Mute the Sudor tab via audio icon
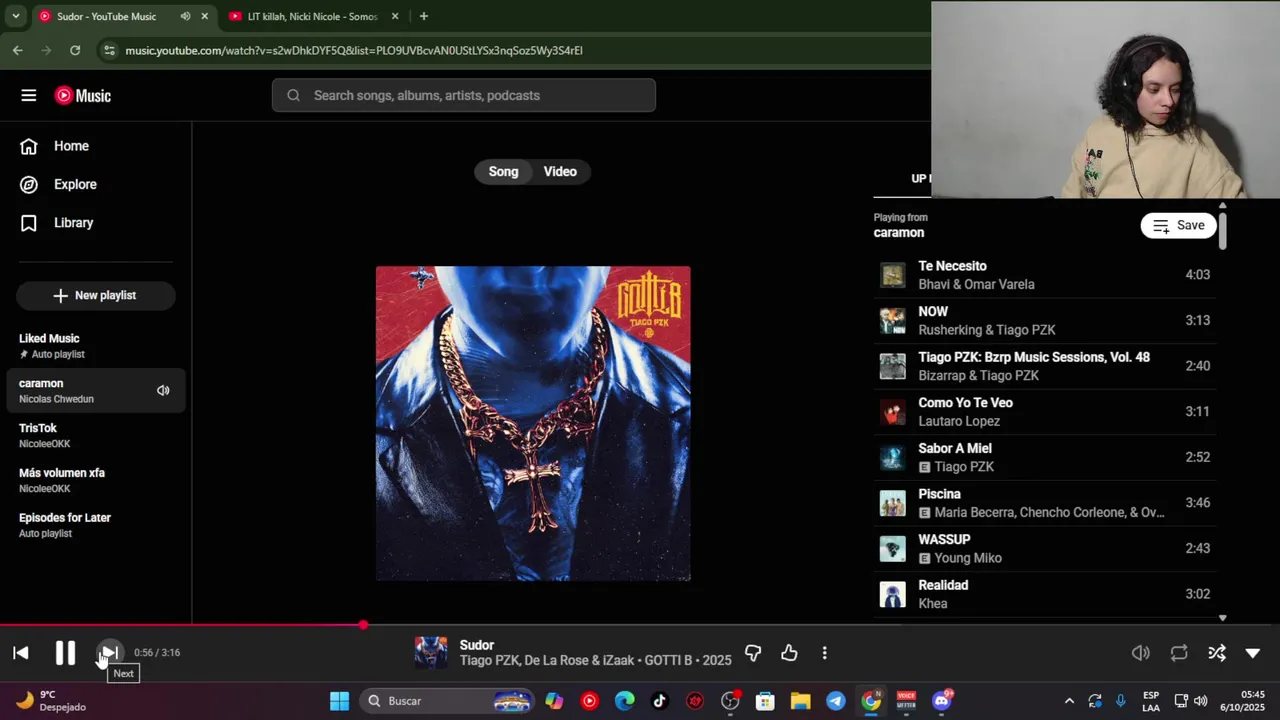Viewport: 1280px width, 720px height. (185, 16)
